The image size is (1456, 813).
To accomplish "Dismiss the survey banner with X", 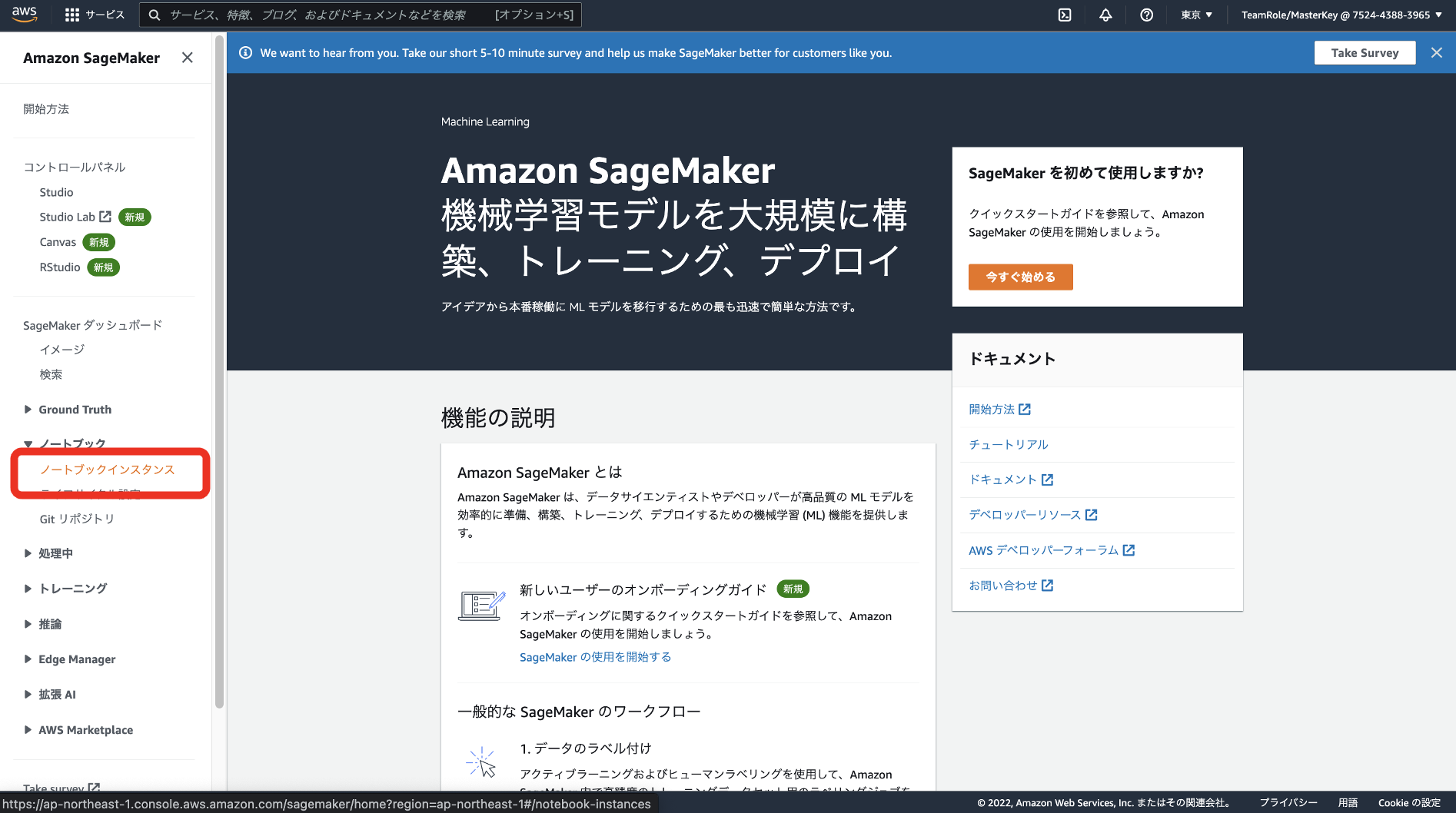I will [x=1436, y=52].
